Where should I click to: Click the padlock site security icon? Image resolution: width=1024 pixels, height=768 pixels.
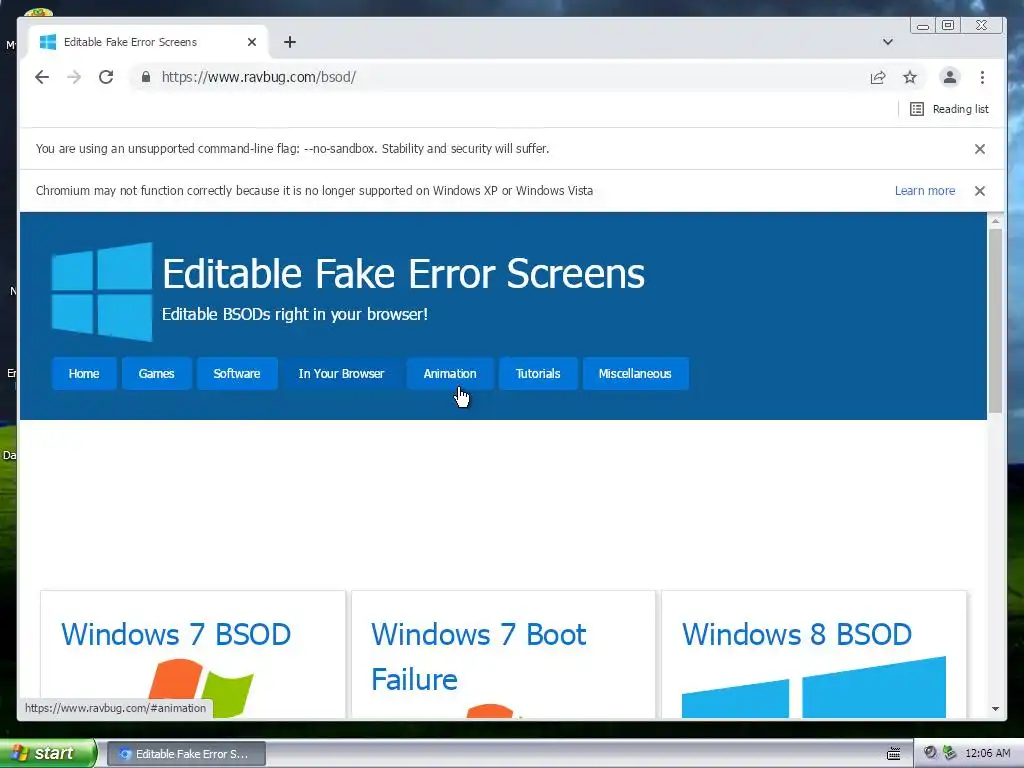coord(146,77)
